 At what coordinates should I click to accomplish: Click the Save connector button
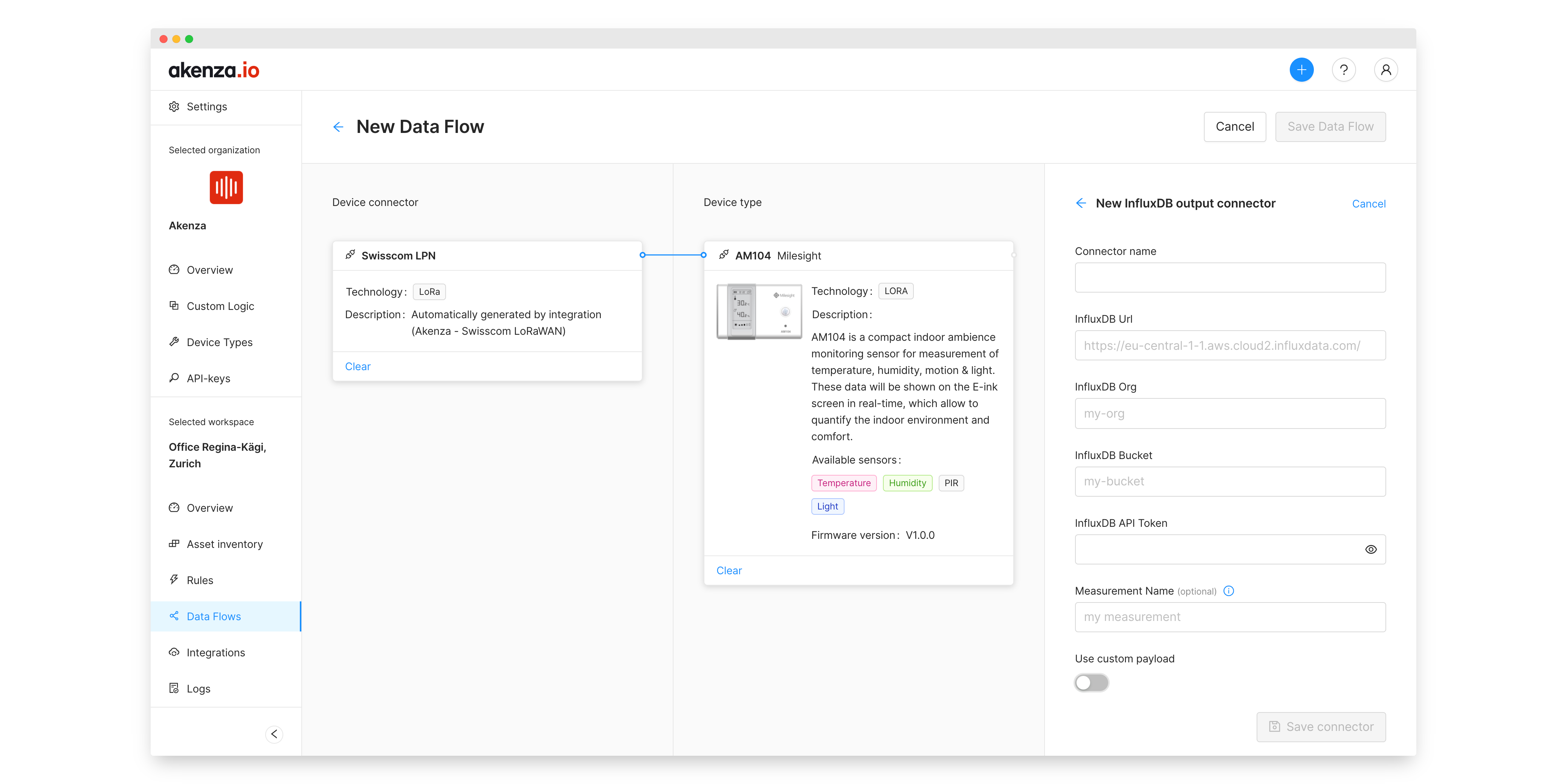[x=1321, y=726]
